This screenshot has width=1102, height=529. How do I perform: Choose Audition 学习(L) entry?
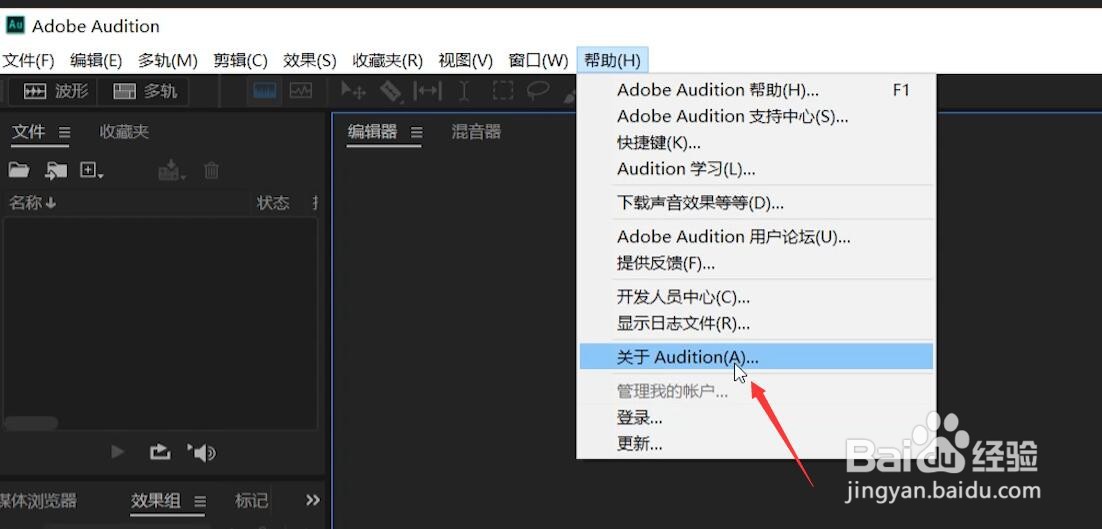point(756,169)
